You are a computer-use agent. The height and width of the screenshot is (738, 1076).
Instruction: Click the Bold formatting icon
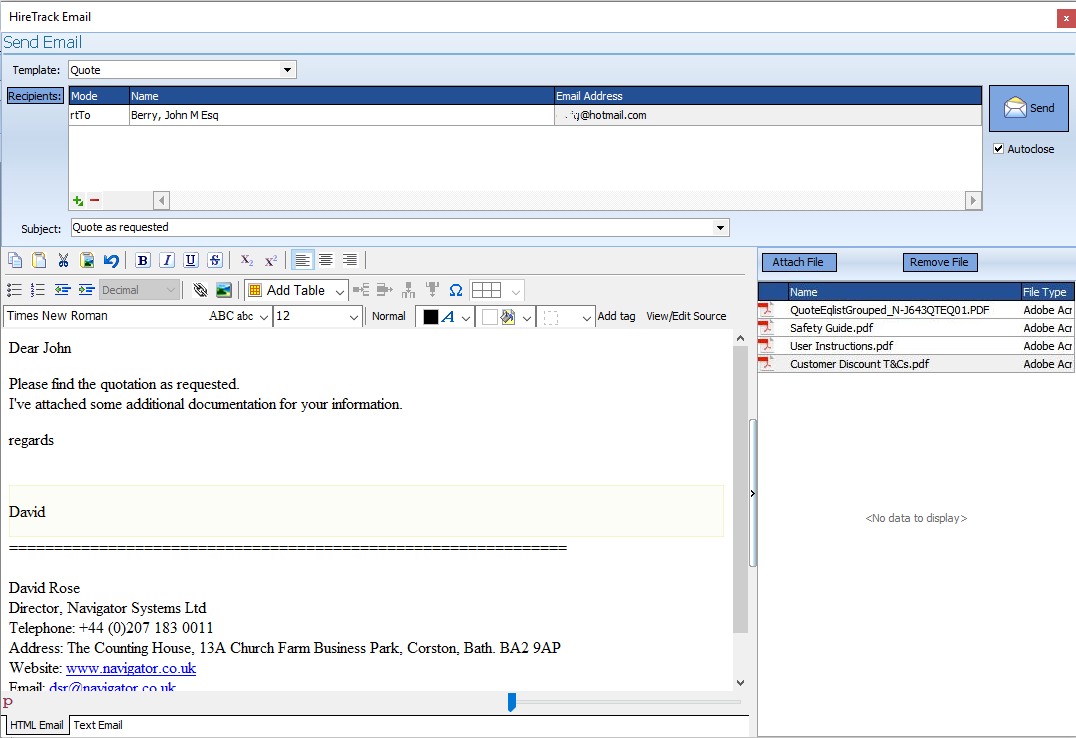(x=142, y=261)
